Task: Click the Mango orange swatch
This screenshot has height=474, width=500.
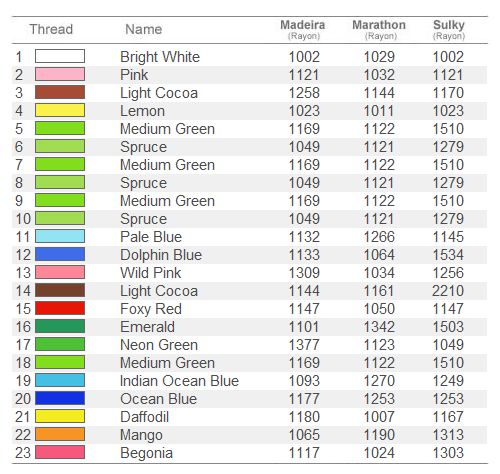Action: tap(60, 434)
